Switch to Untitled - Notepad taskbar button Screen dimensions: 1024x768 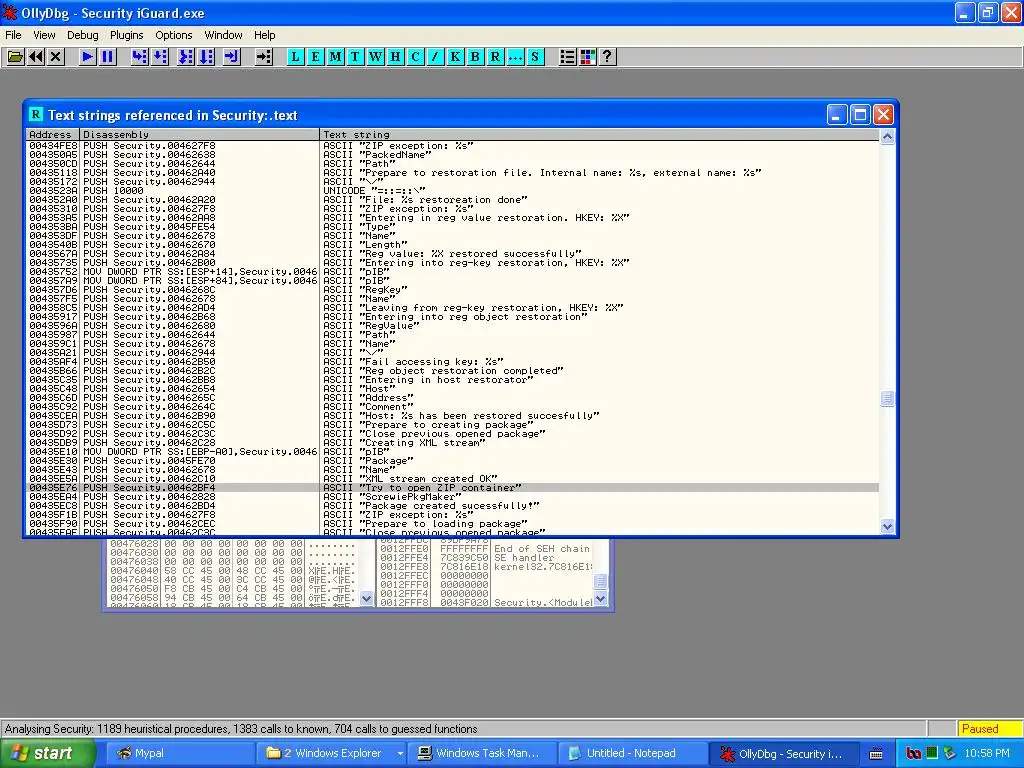[x=632, y=754]
